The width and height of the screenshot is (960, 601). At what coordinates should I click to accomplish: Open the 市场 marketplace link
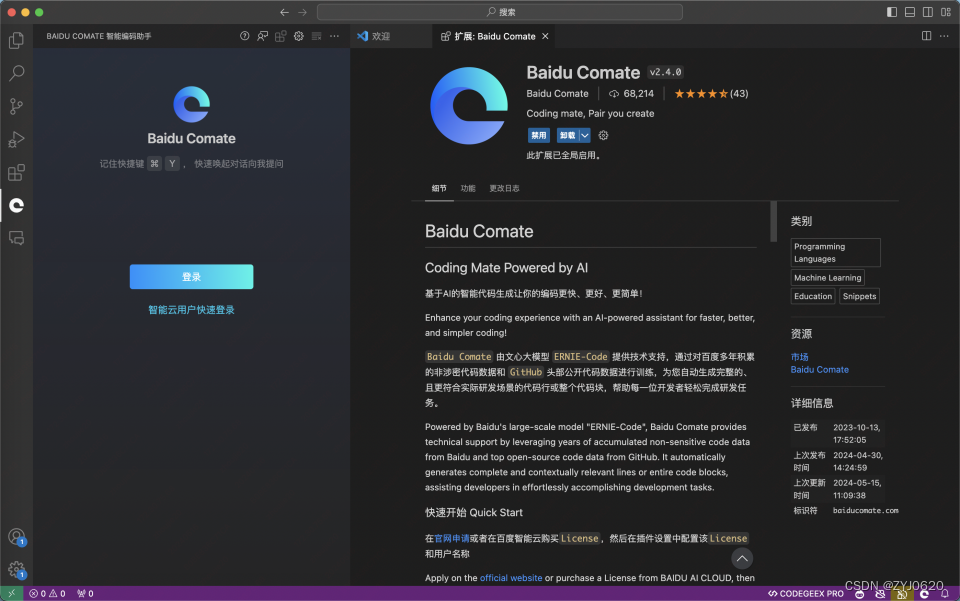[x=800, y=357]
